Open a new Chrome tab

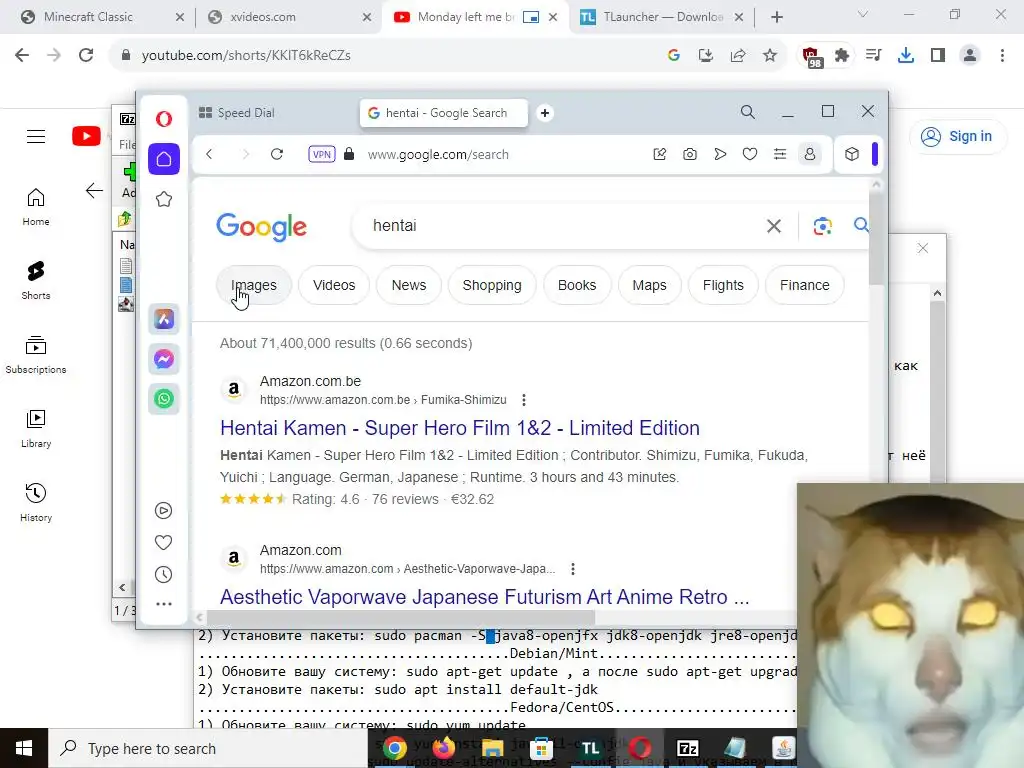click(x=776, y=17)
